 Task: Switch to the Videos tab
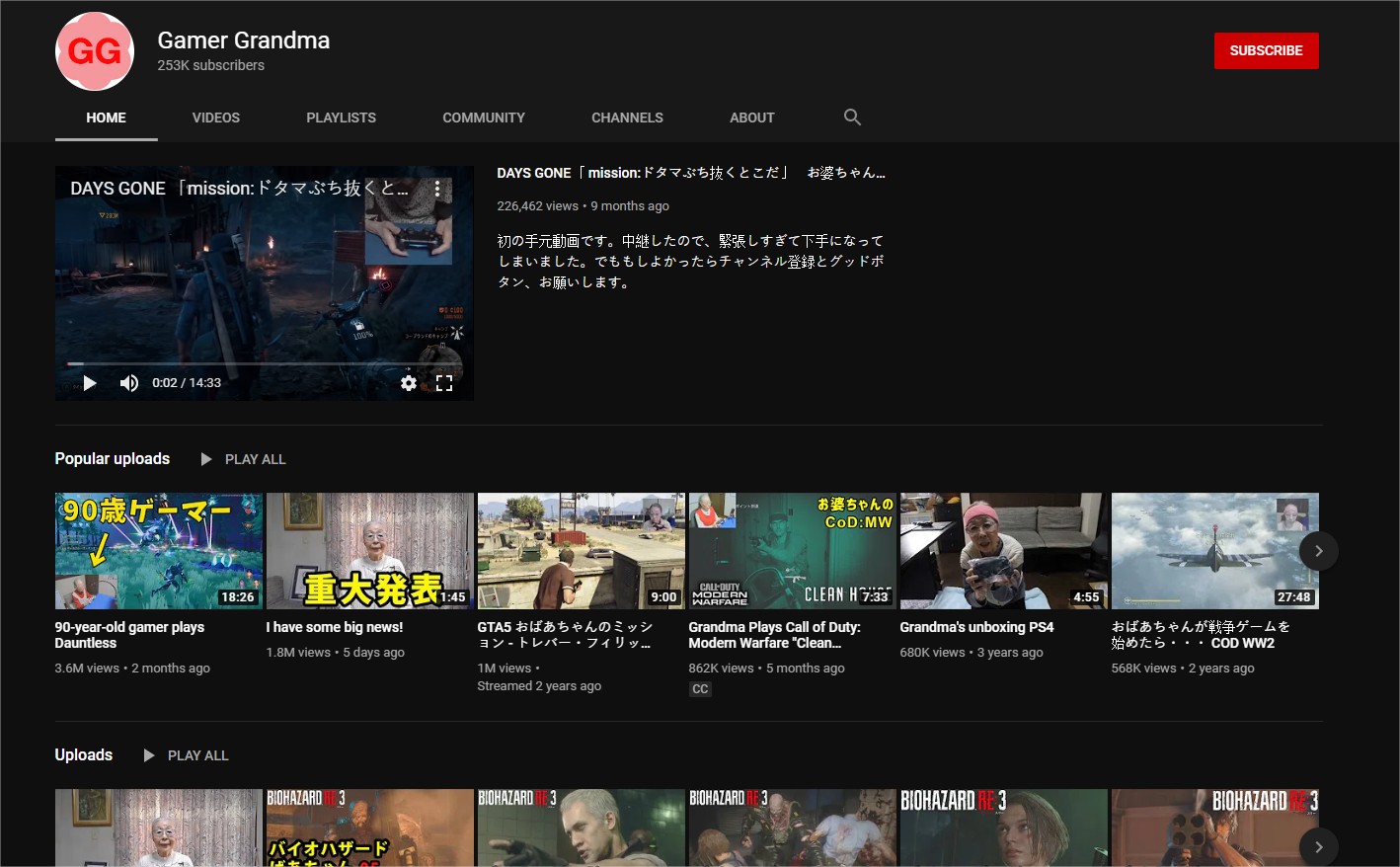tap(216, 118)
